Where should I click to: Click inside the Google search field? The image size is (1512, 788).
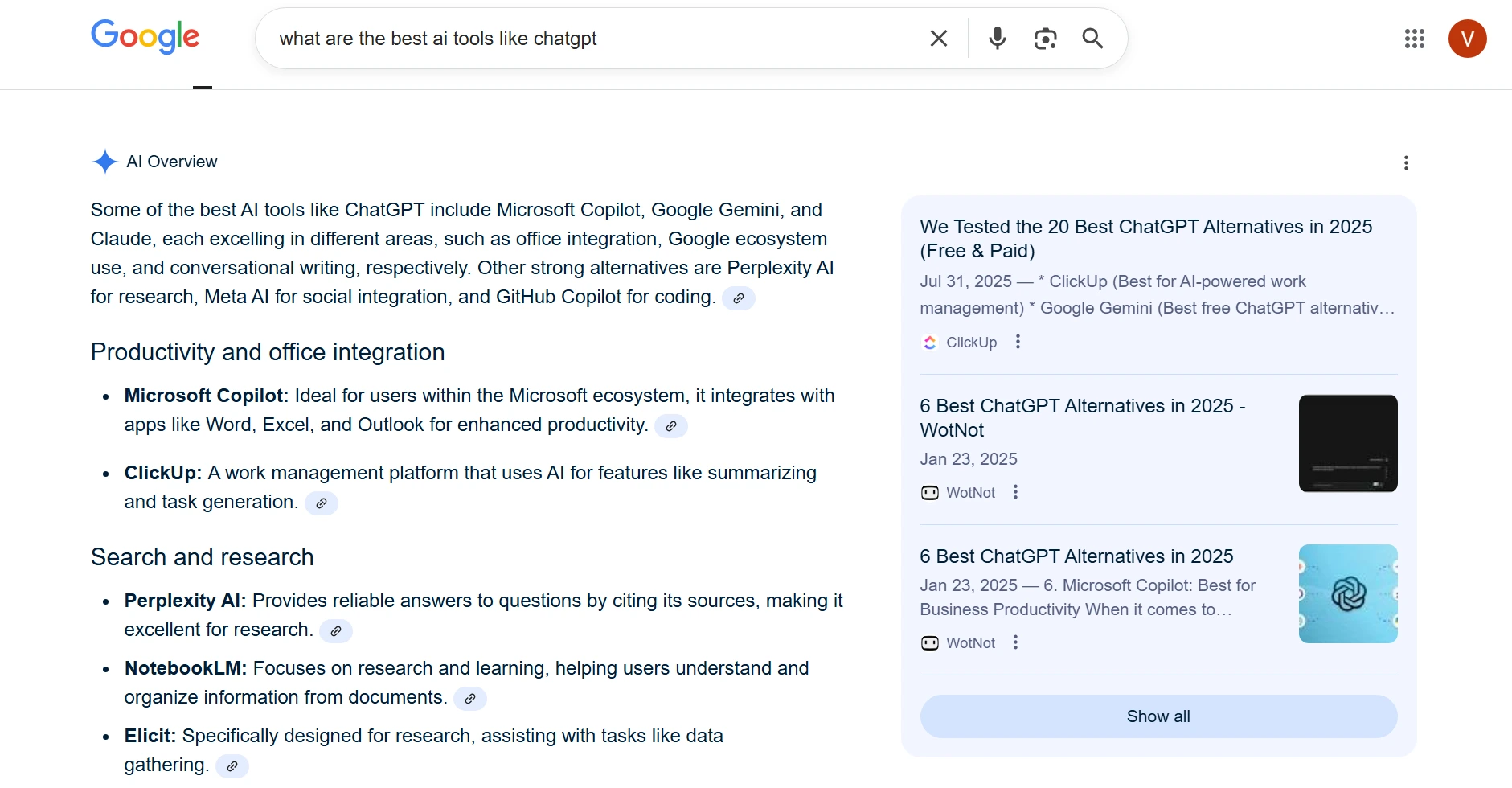click(x=595, y=39)
